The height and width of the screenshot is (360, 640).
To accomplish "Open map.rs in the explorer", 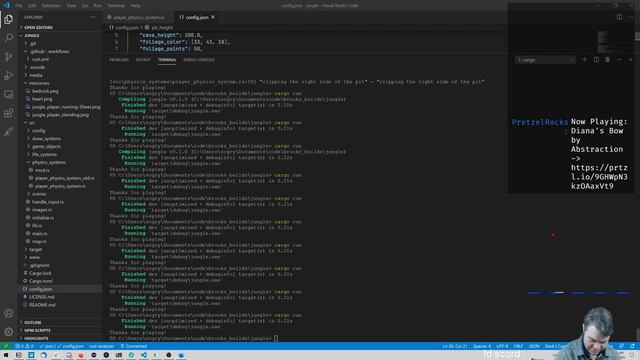I will (x=39, y=242).
